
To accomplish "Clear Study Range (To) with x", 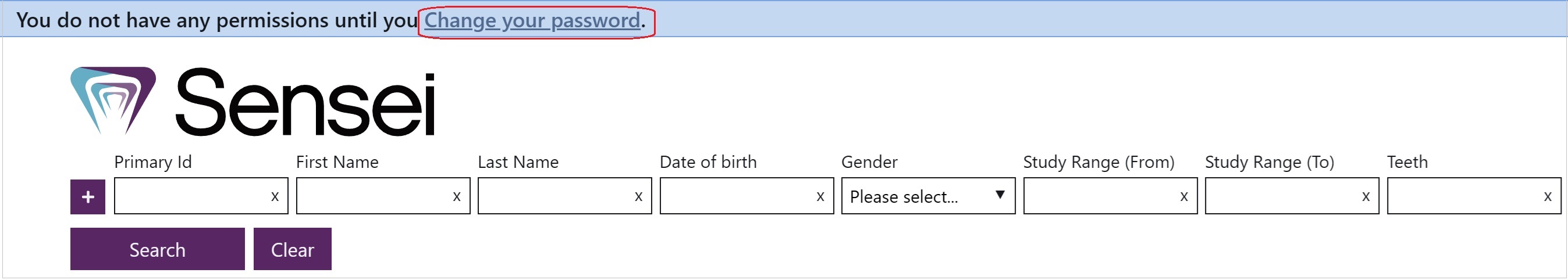I will point(1366,197).
